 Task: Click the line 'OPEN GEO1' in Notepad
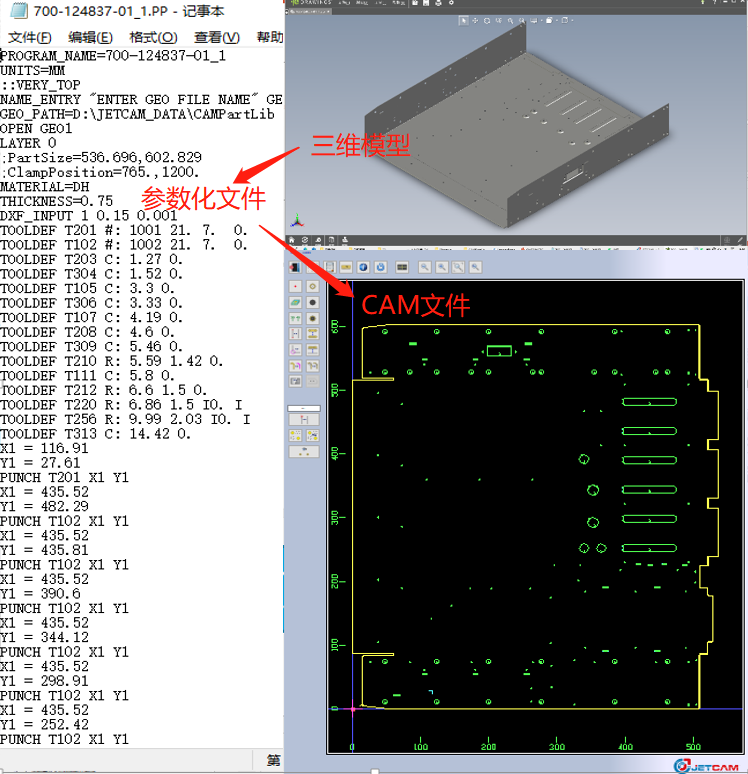36,129
